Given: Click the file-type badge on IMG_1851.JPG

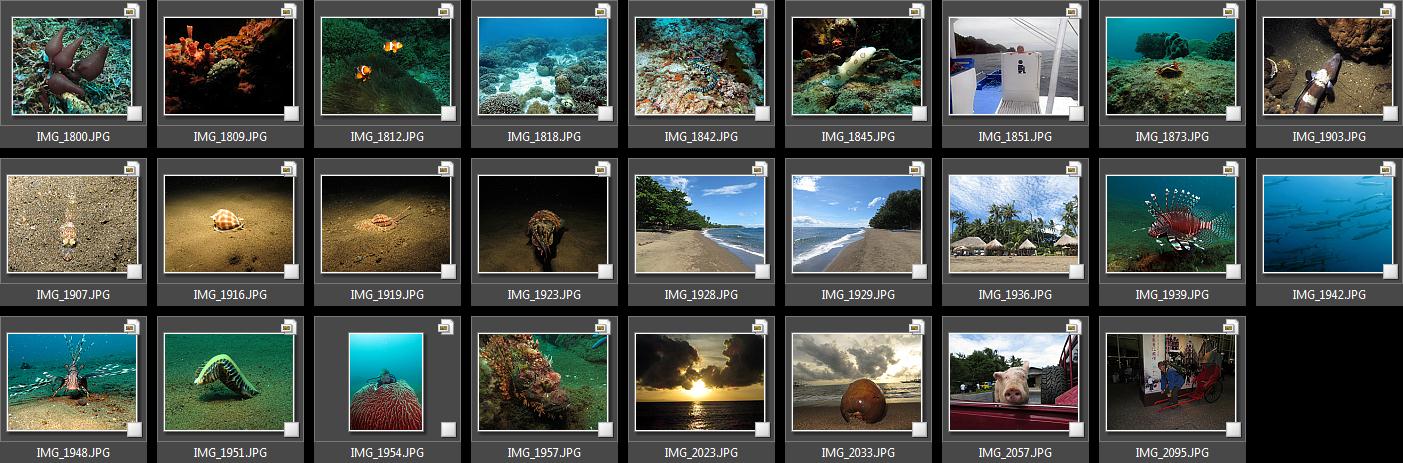Looking at the screenshot, I should (x=1073, y=11).
